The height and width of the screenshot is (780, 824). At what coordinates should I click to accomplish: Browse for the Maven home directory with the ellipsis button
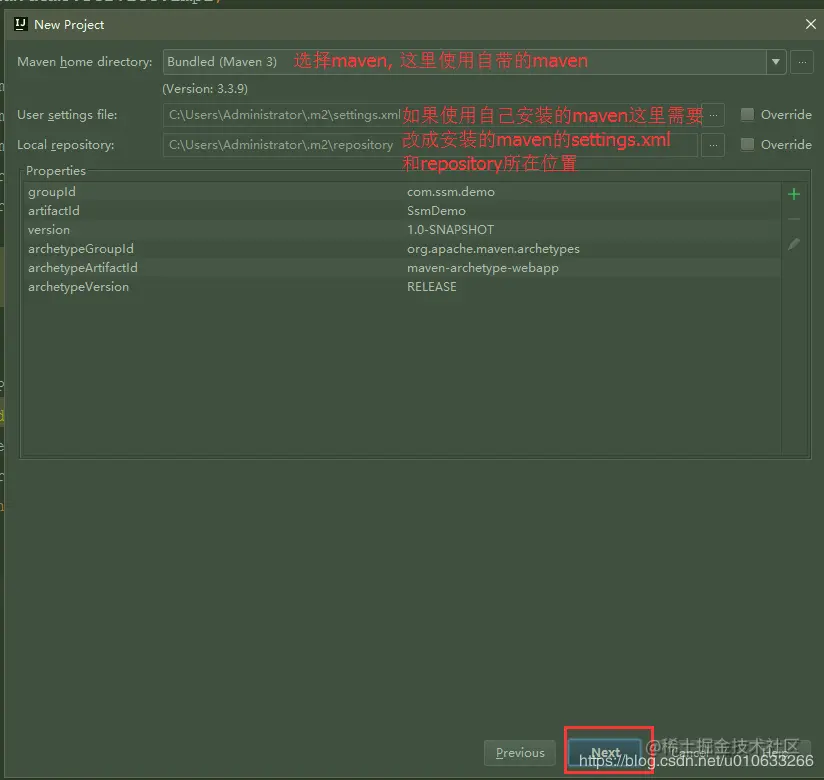[802, 62]
